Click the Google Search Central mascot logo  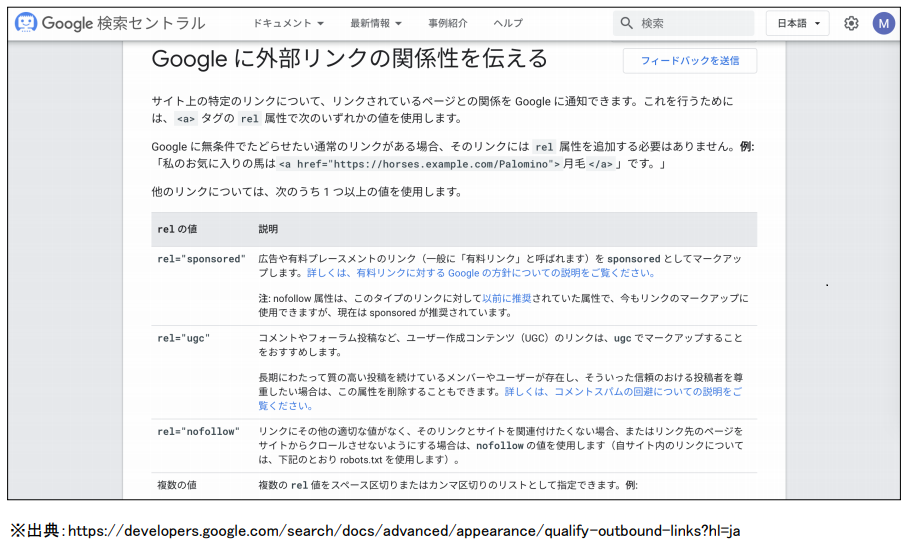(25, 23)
